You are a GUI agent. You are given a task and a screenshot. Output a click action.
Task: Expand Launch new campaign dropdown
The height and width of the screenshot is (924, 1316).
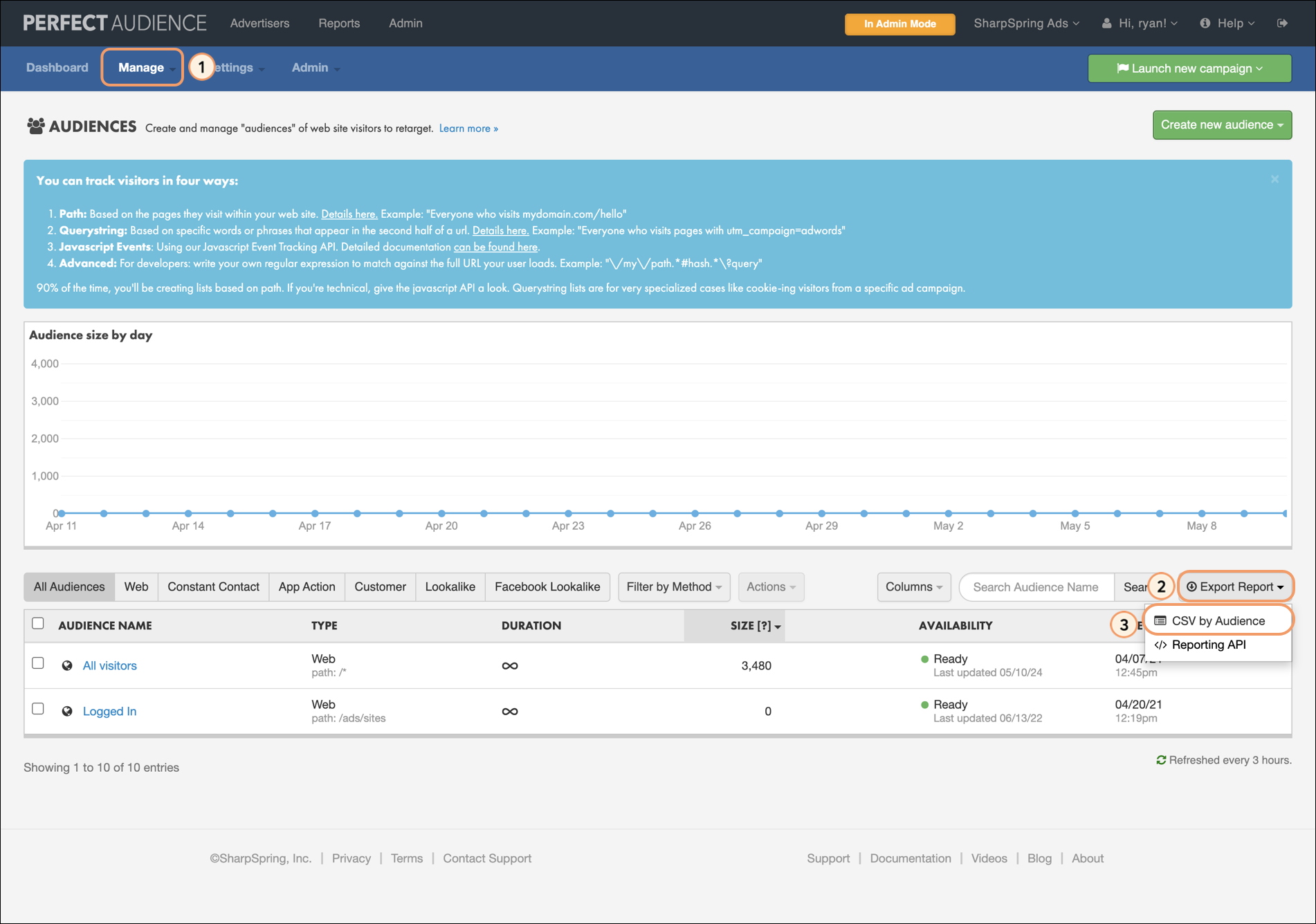1189,68
